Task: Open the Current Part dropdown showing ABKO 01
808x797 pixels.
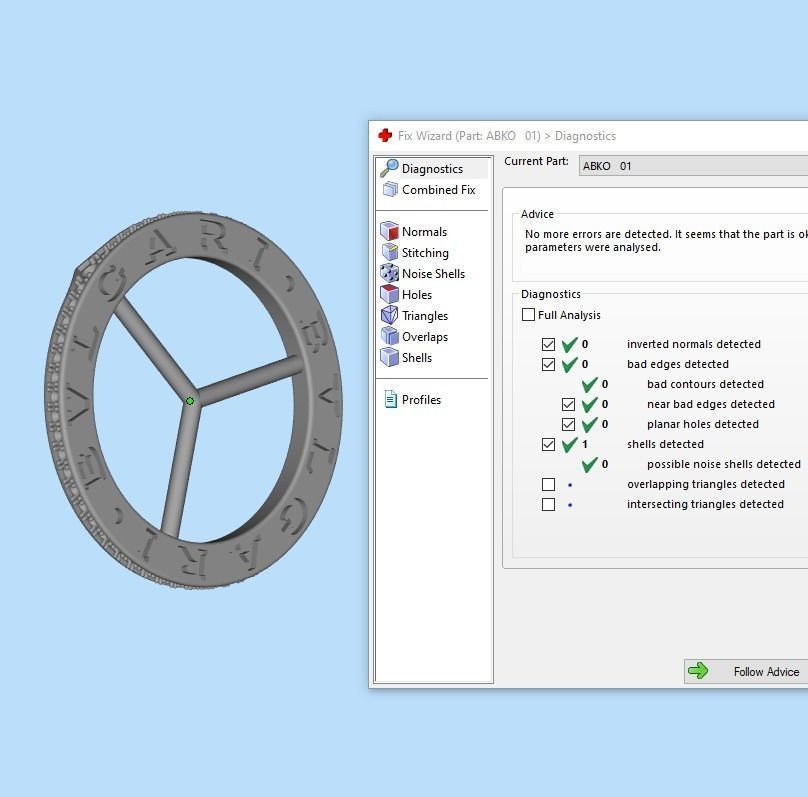Action: (693, 166)
